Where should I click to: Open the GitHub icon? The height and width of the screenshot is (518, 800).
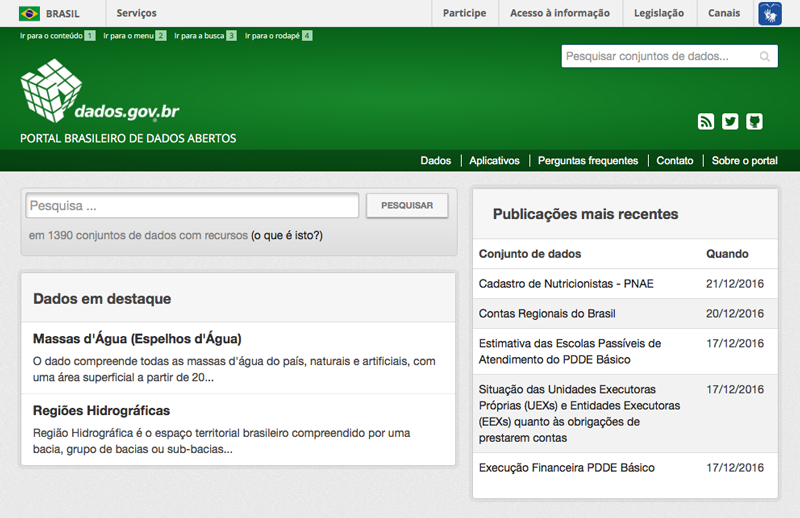755,121
